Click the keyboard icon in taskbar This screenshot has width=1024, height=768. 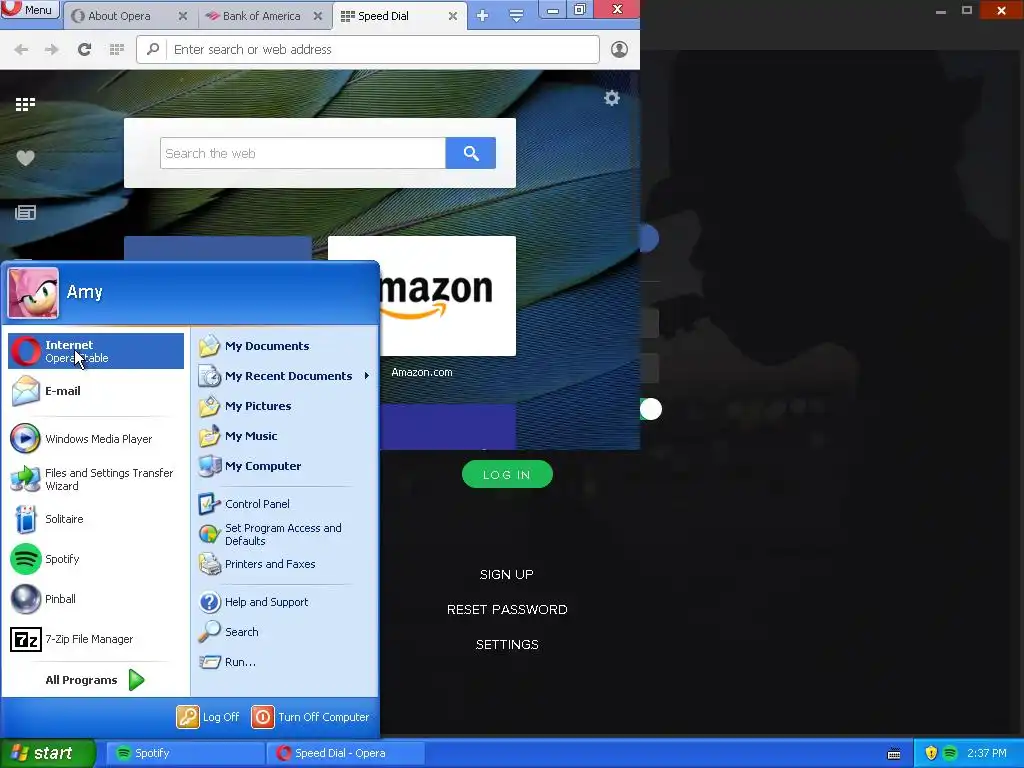894,754
